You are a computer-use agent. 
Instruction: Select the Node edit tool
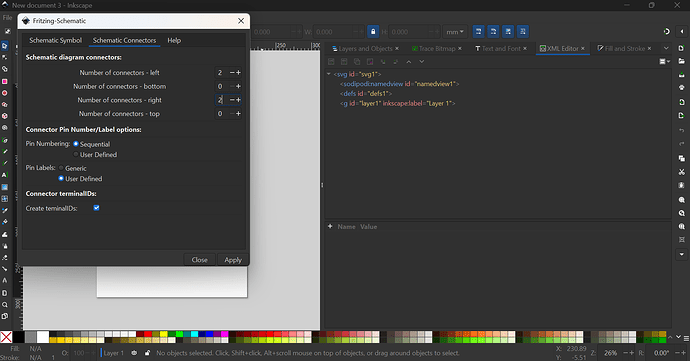click(x=5, y=57)
